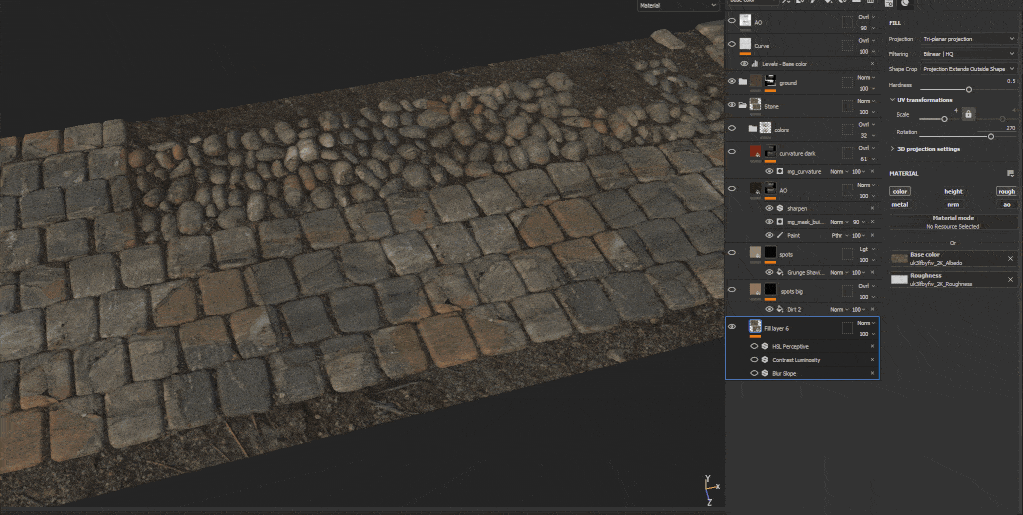Click the ground folder icon
Screen dimensions: 1023x515
click(743, 81)
